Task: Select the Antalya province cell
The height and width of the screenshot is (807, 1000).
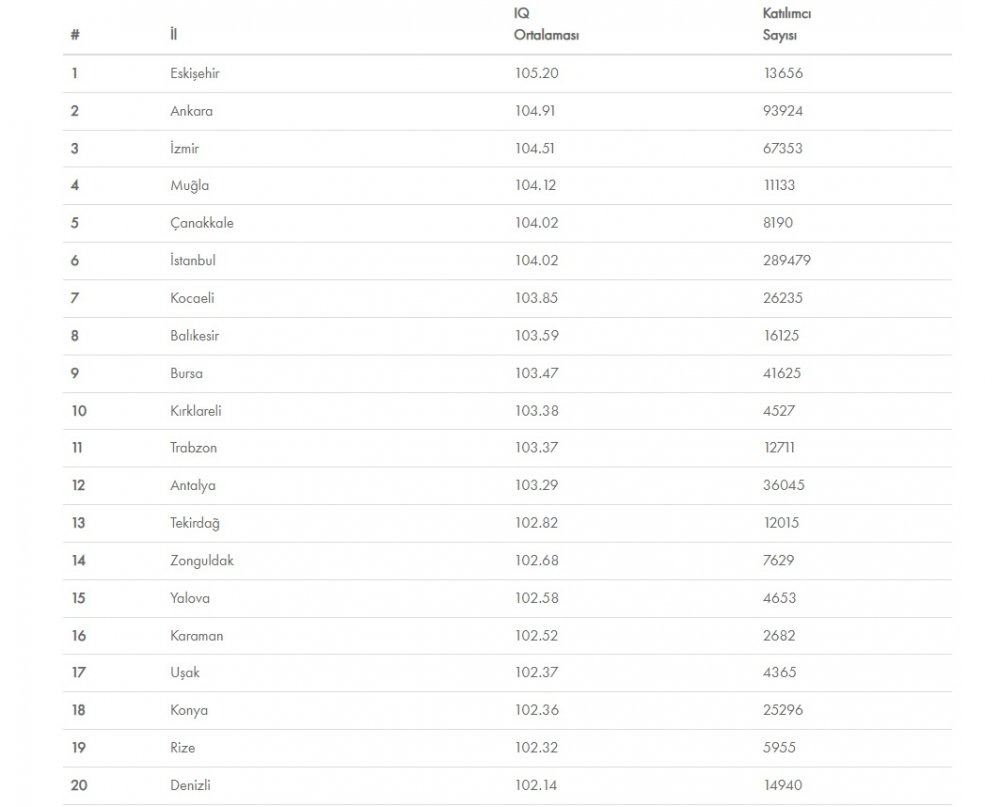Action: pyautogui.click(x=193, y=485)
